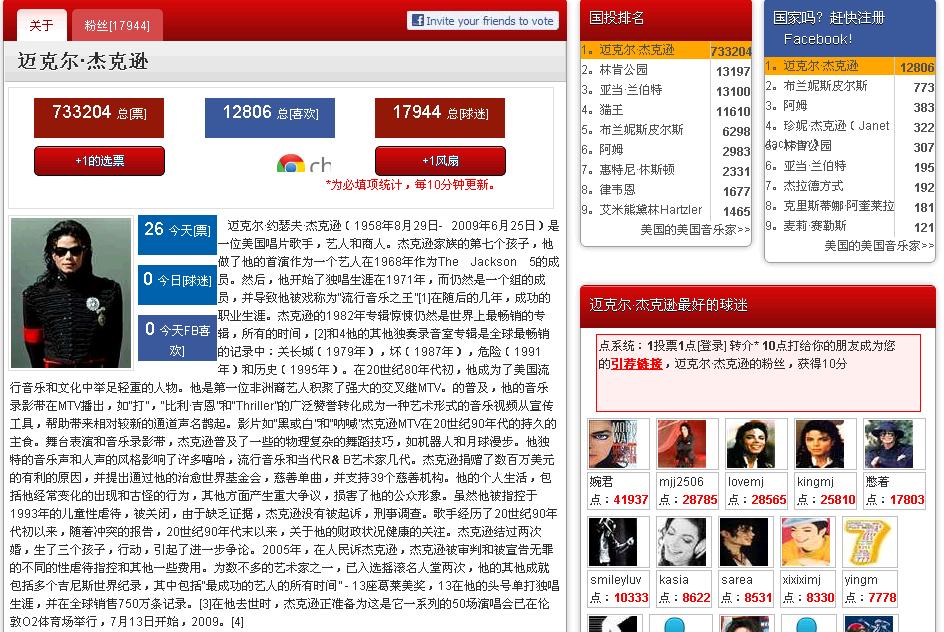
Task: Click username kingmj text
Action: [815, 482]
